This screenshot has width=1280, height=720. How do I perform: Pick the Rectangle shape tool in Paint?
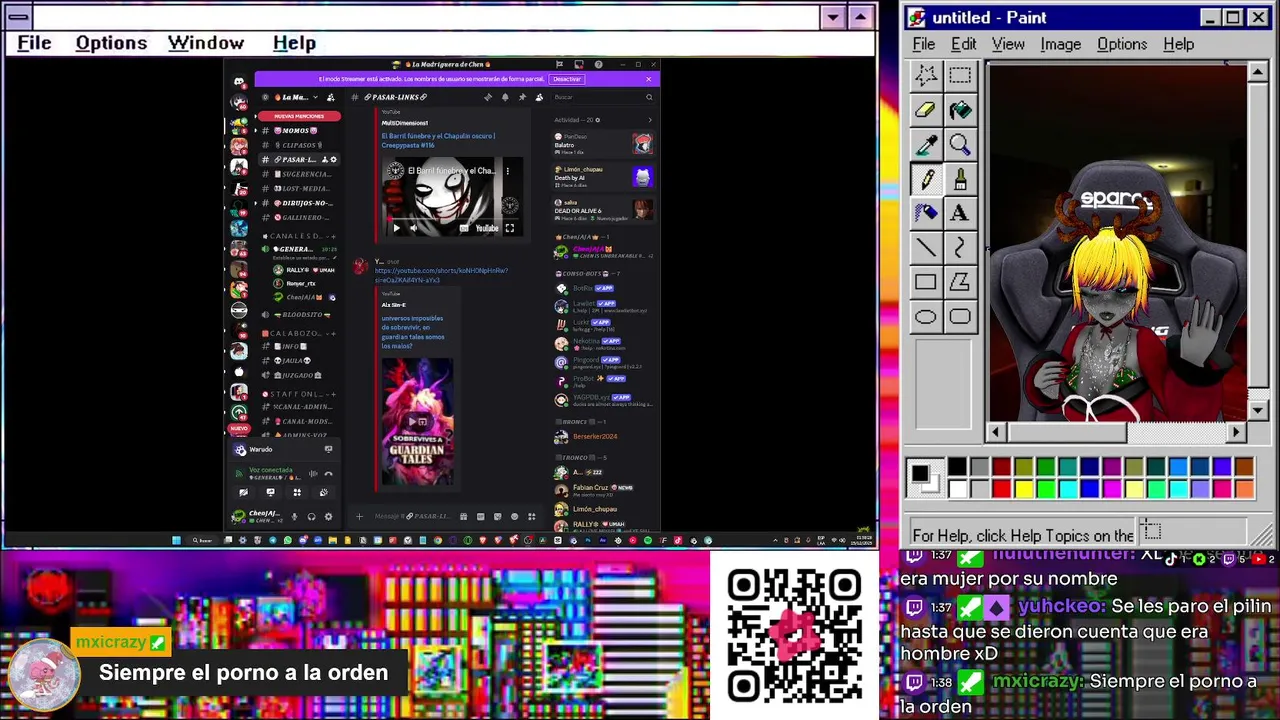pos(926,283)
